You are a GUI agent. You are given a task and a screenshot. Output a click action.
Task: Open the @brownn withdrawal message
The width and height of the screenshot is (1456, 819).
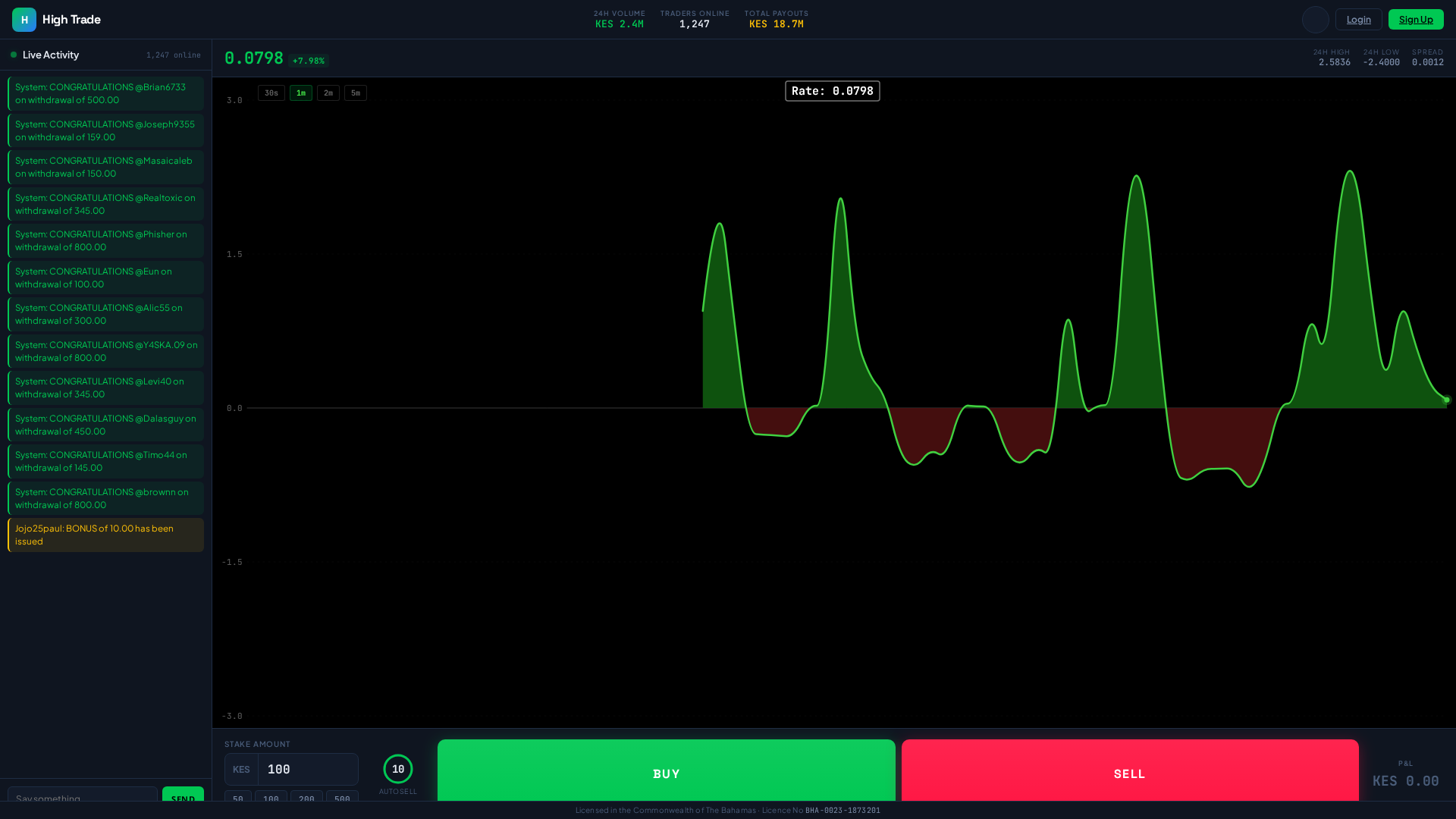point(106,498)
